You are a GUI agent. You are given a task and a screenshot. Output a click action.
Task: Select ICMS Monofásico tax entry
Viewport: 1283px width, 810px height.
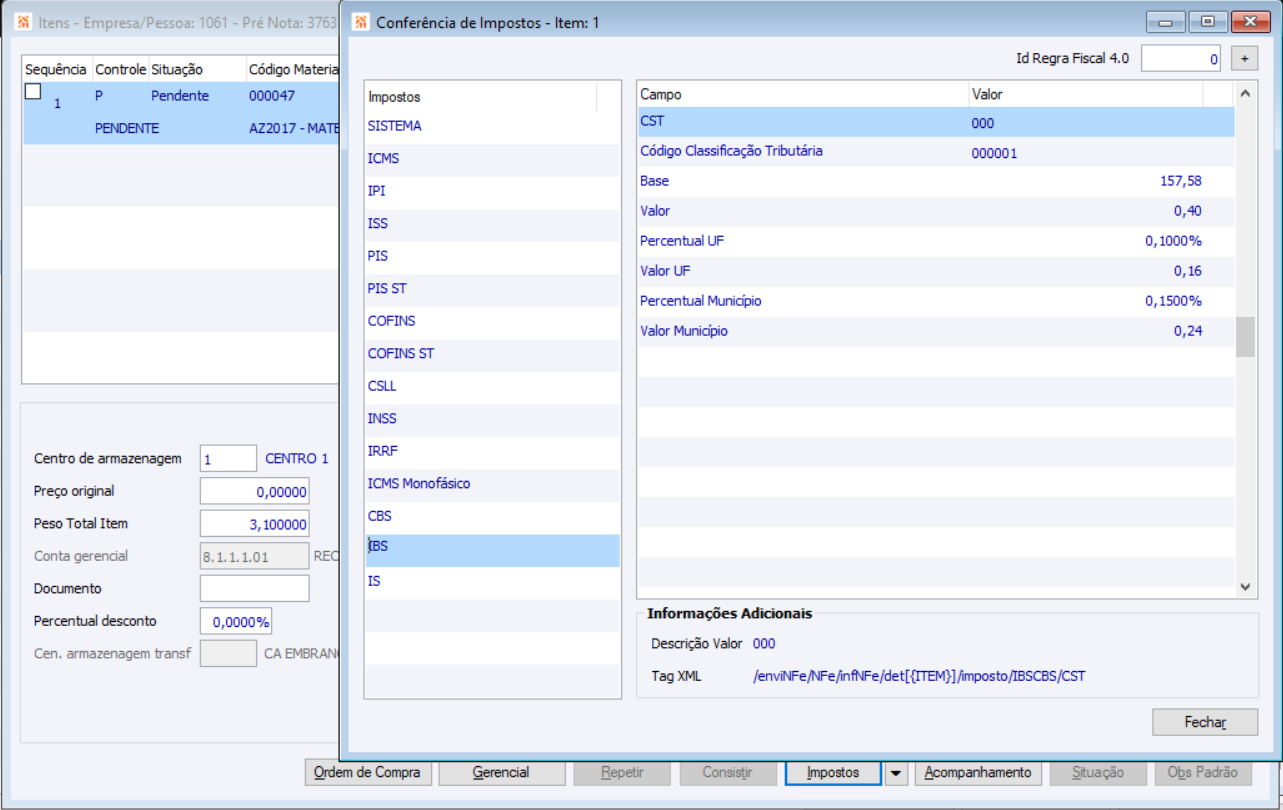click(419, 484)
